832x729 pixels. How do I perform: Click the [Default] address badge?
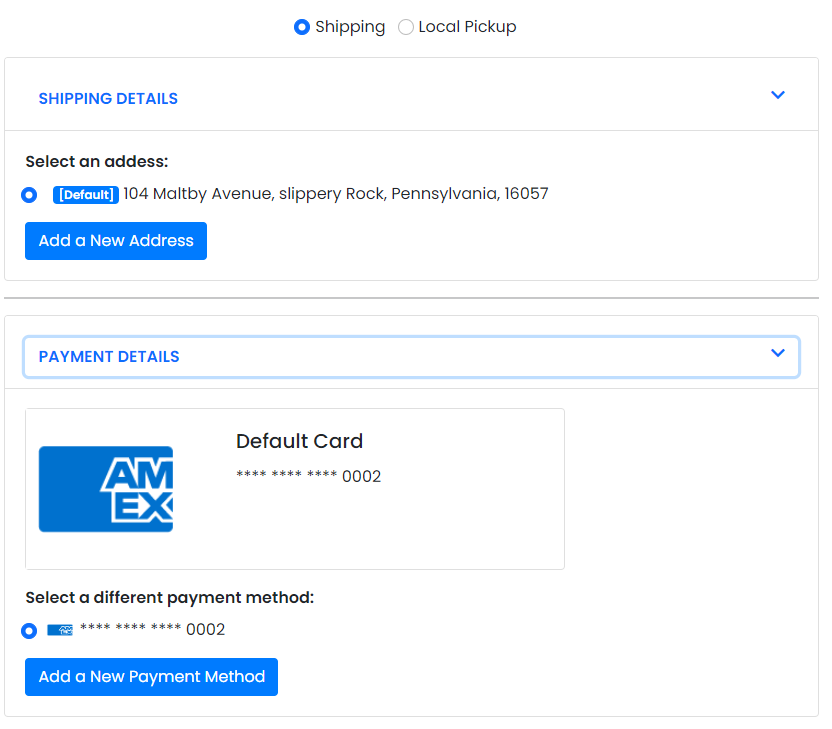click(86, 195)
